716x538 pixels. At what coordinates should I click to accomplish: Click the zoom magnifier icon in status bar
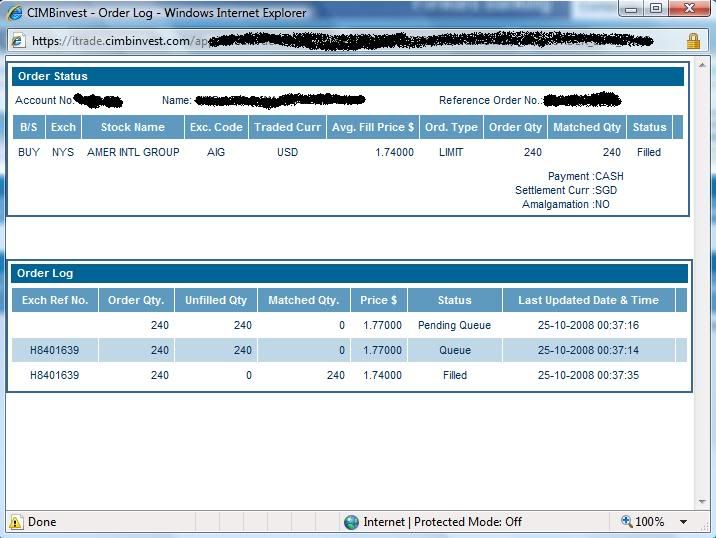coord(627,522)
